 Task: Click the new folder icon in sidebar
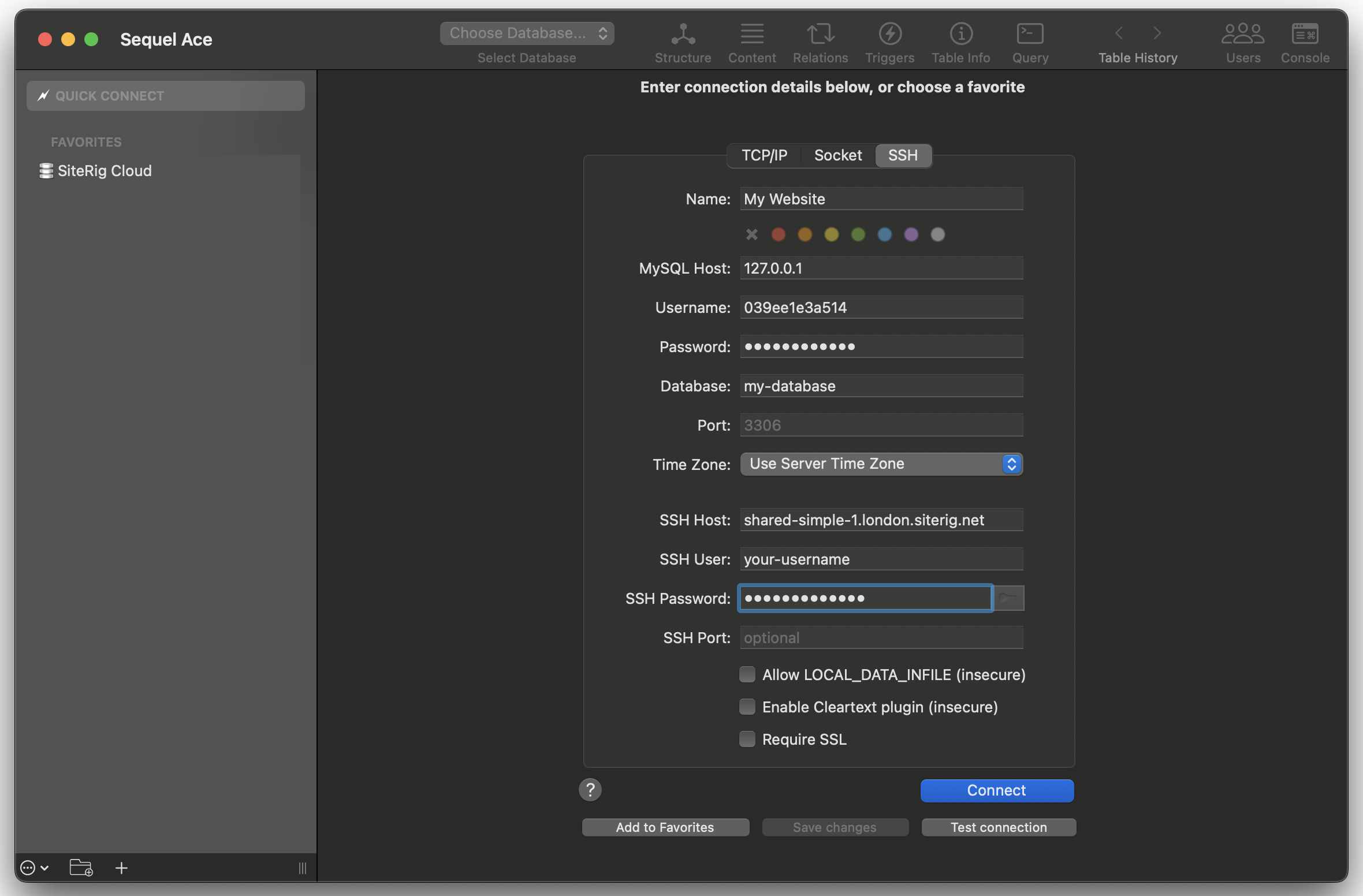81,868
